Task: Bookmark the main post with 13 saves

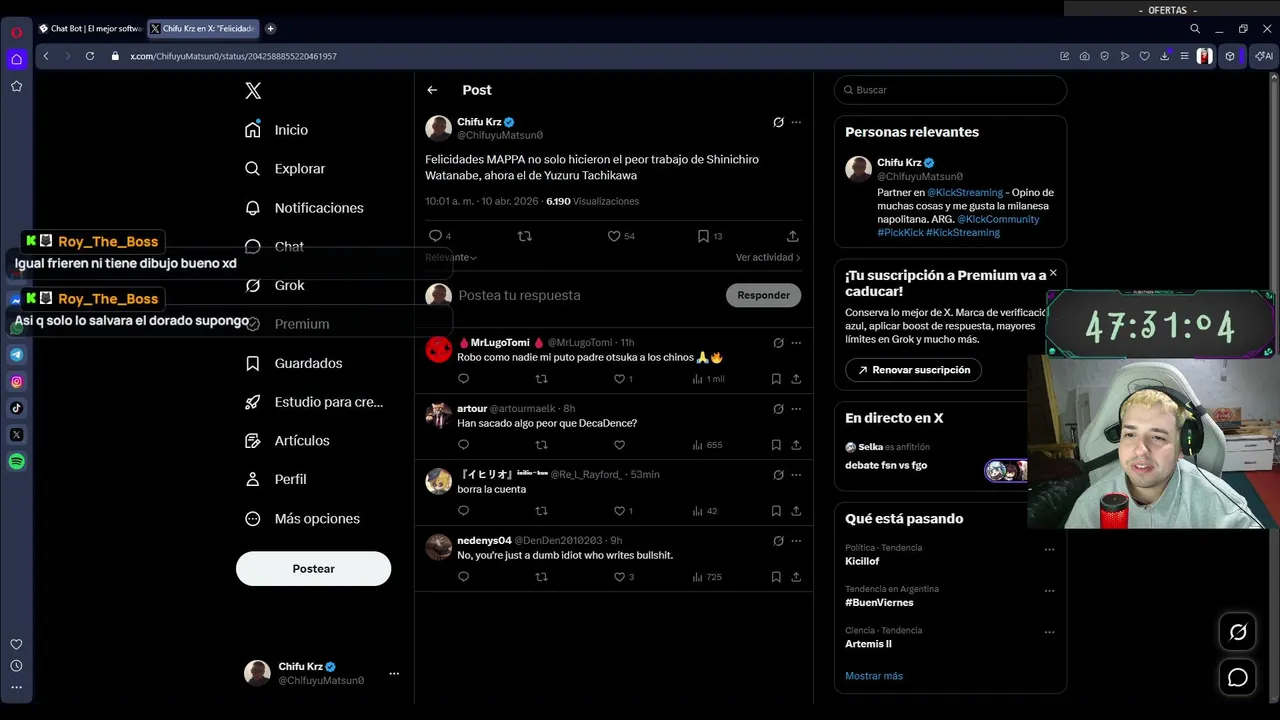Action: coord(703,236)
